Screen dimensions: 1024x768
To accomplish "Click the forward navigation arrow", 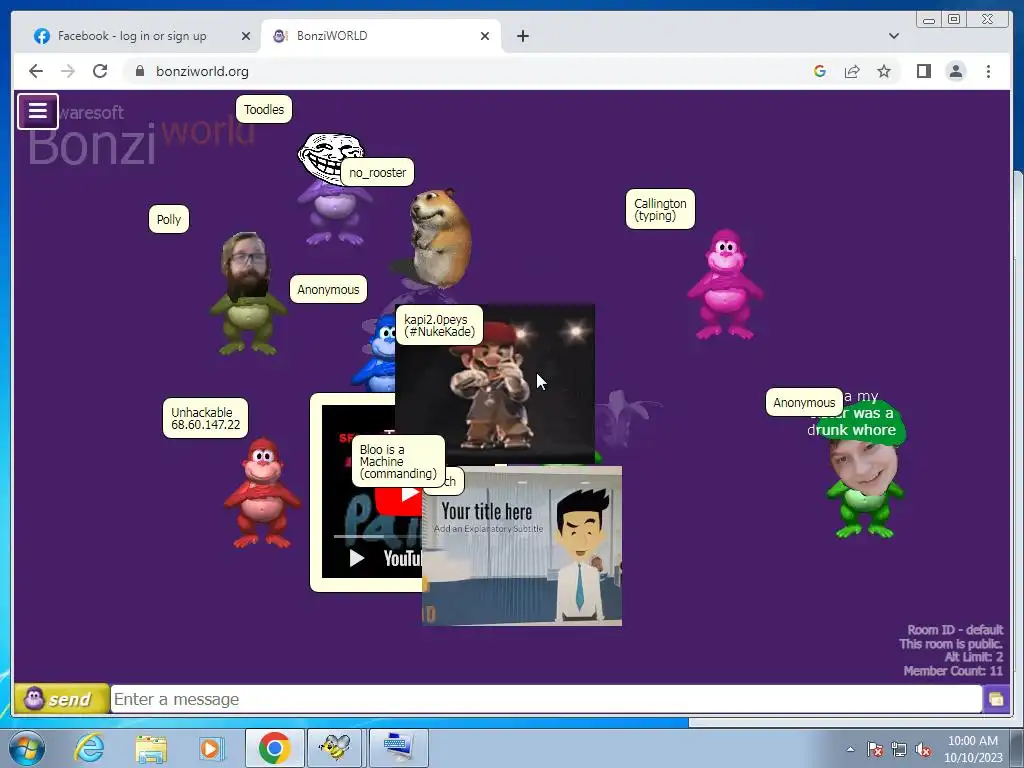I will pos(68,71).
